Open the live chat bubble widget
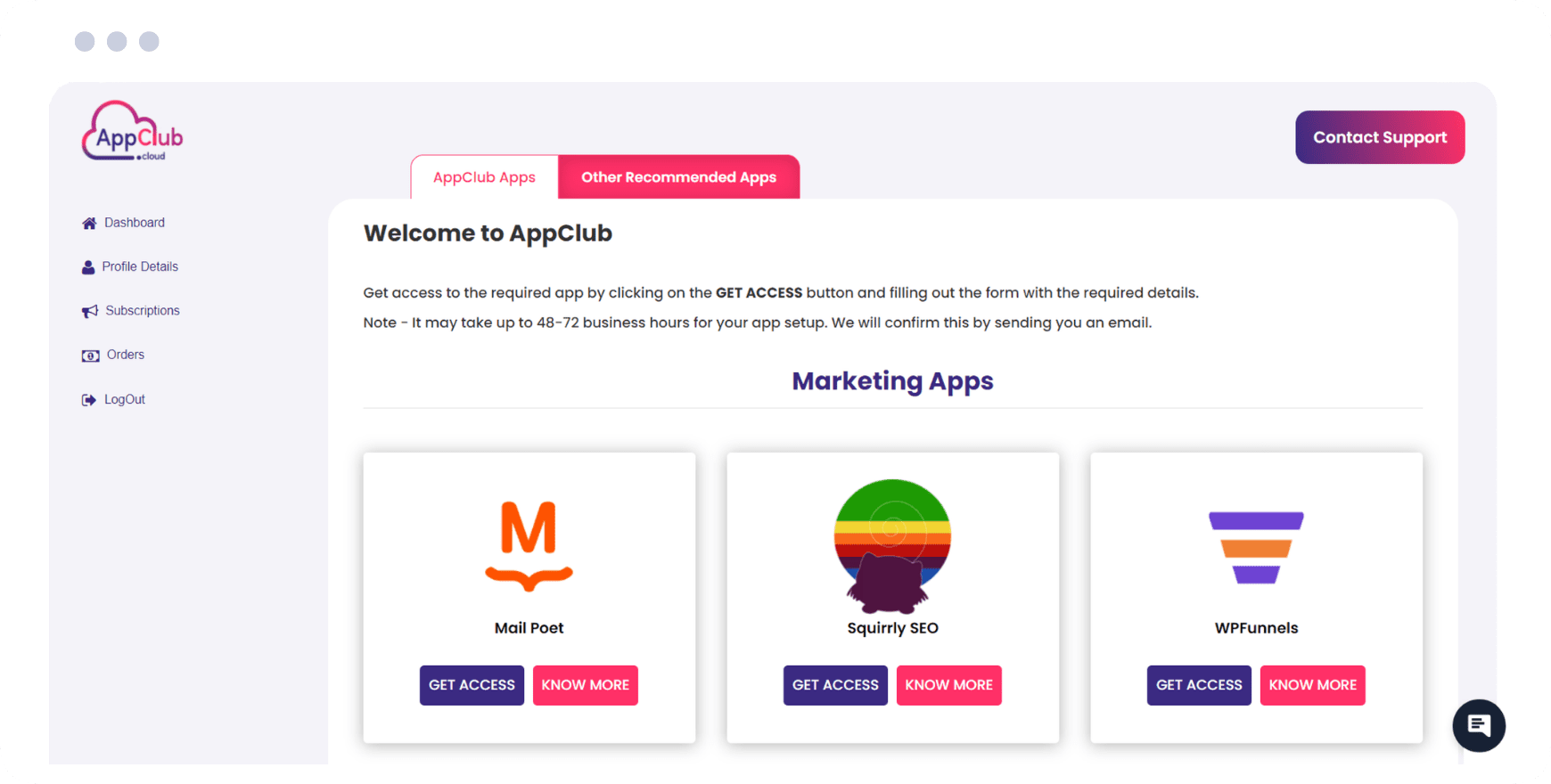This screenshot has height=784, width=1551. (x=1478, y=725)
